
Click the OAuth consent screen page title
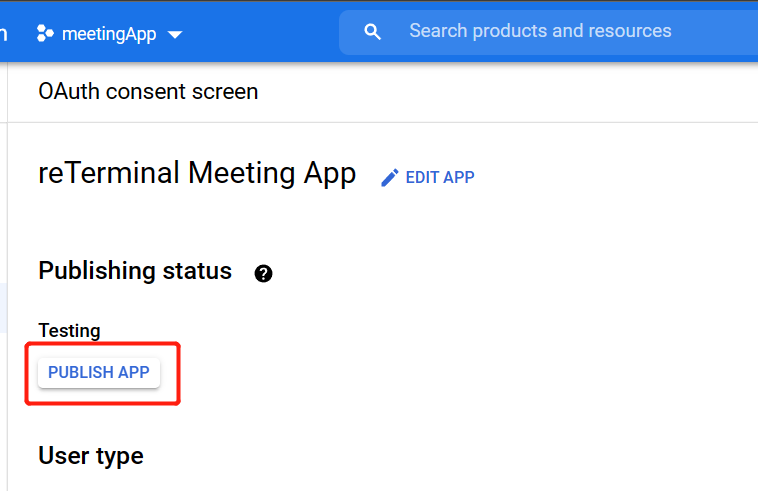coord(148,92)
